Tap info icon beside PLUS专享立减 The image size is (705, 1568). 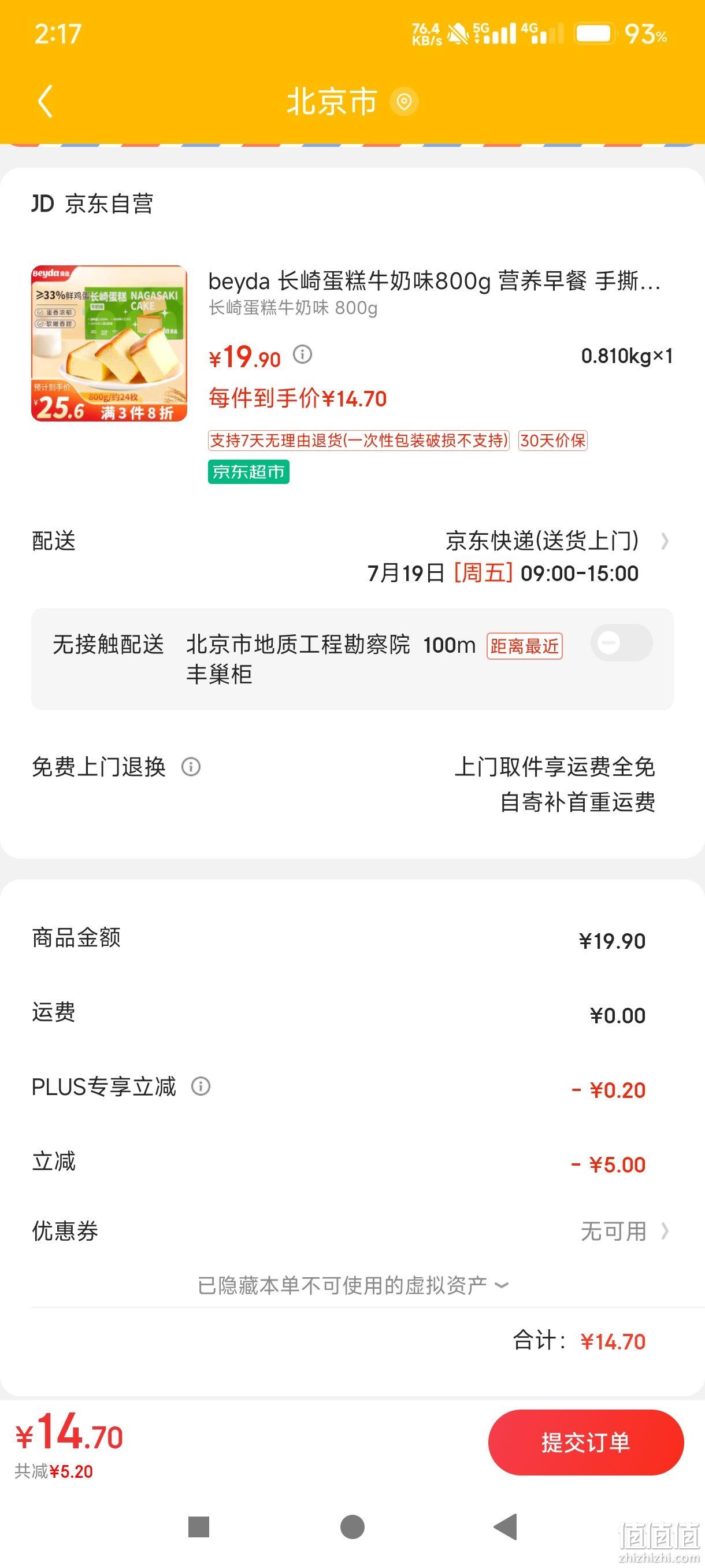tap(201, 1086)
